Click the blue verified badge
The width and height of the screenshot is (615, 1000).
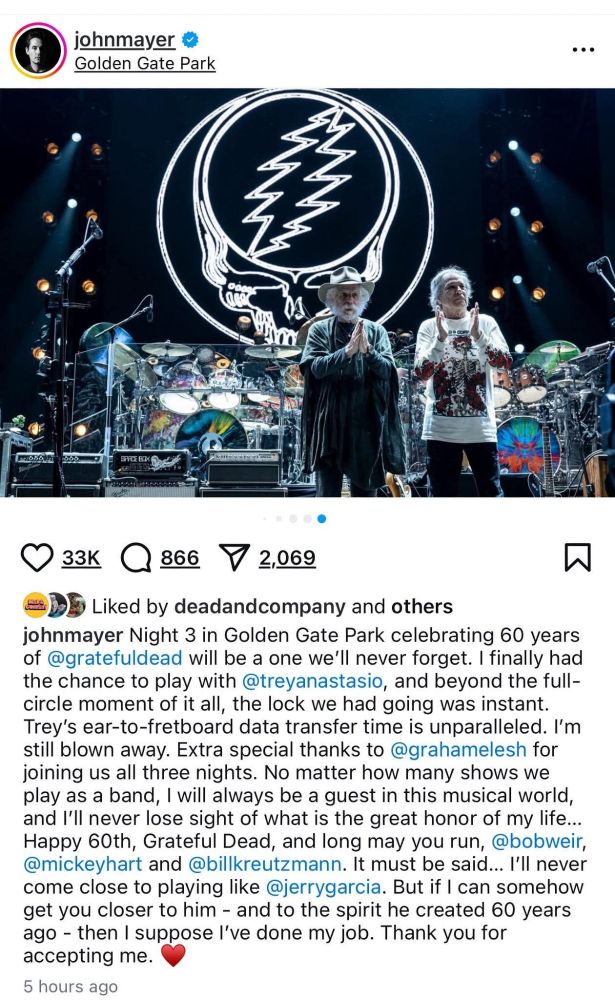tap(190, 40)
